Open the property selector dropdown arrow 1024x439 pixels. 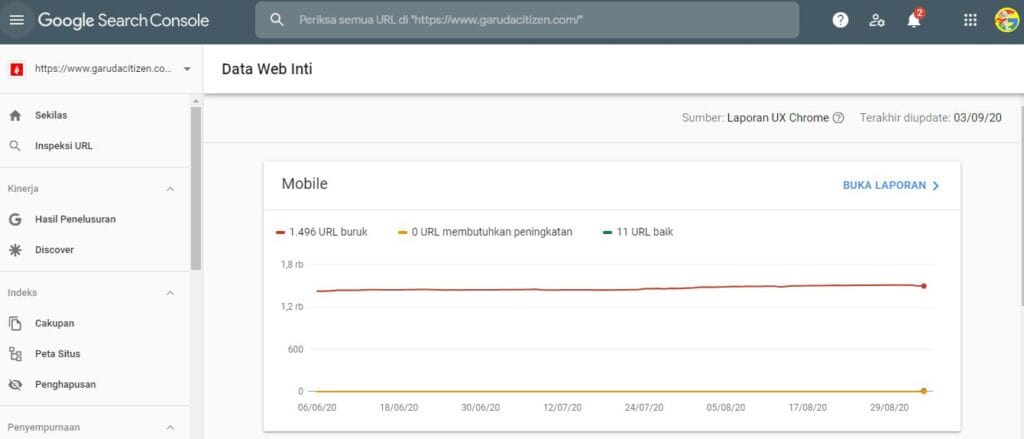tap(187, 69)
